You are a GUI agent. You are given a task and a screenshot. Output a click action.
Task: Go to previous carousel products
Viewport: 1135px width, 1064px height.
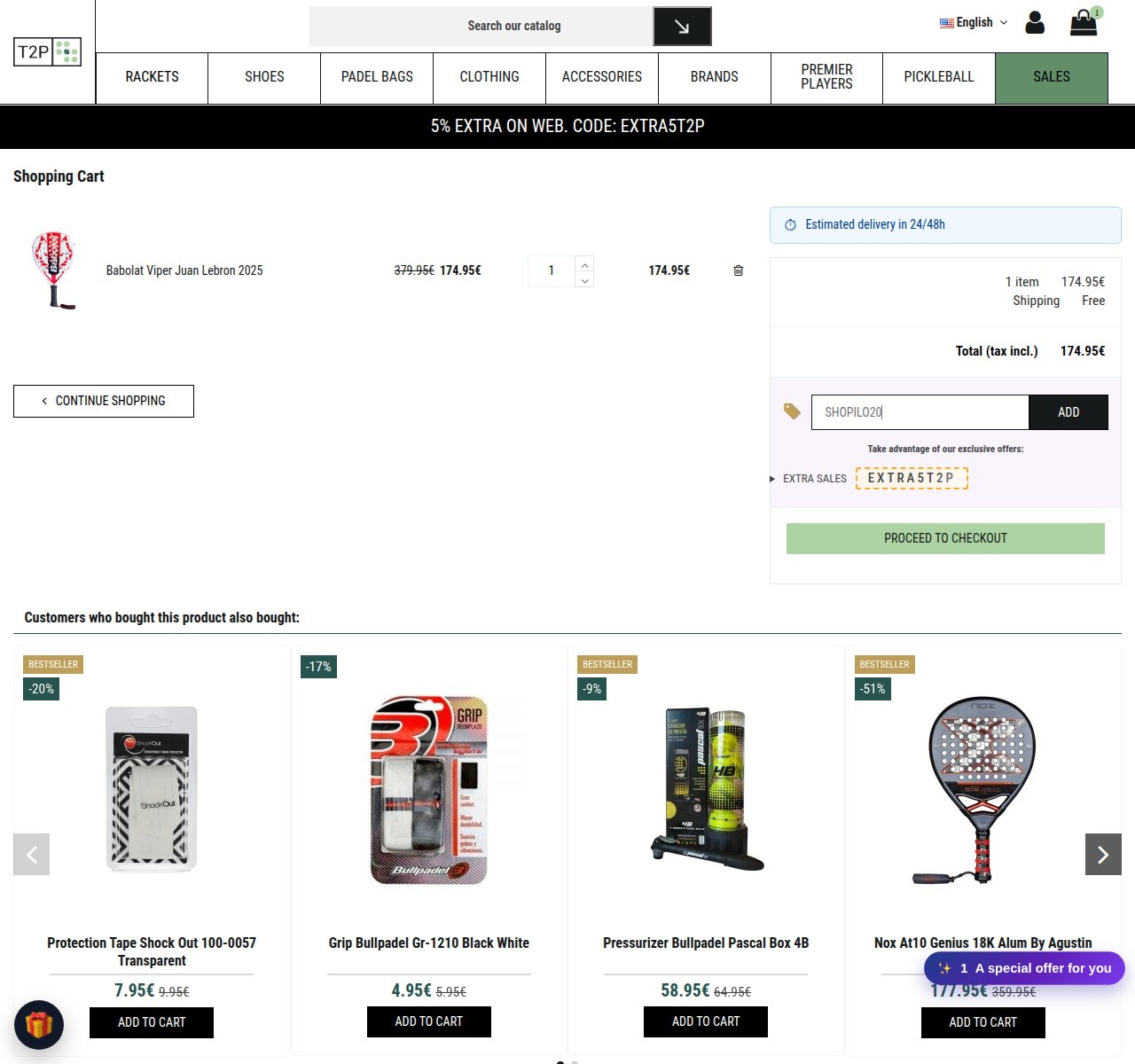pyautogui.click(x=32, y=855)
